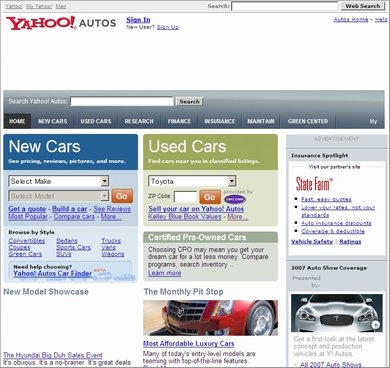The image size is (390, 368).
Task: Browse Sedans style link
Action: point(67,241)
